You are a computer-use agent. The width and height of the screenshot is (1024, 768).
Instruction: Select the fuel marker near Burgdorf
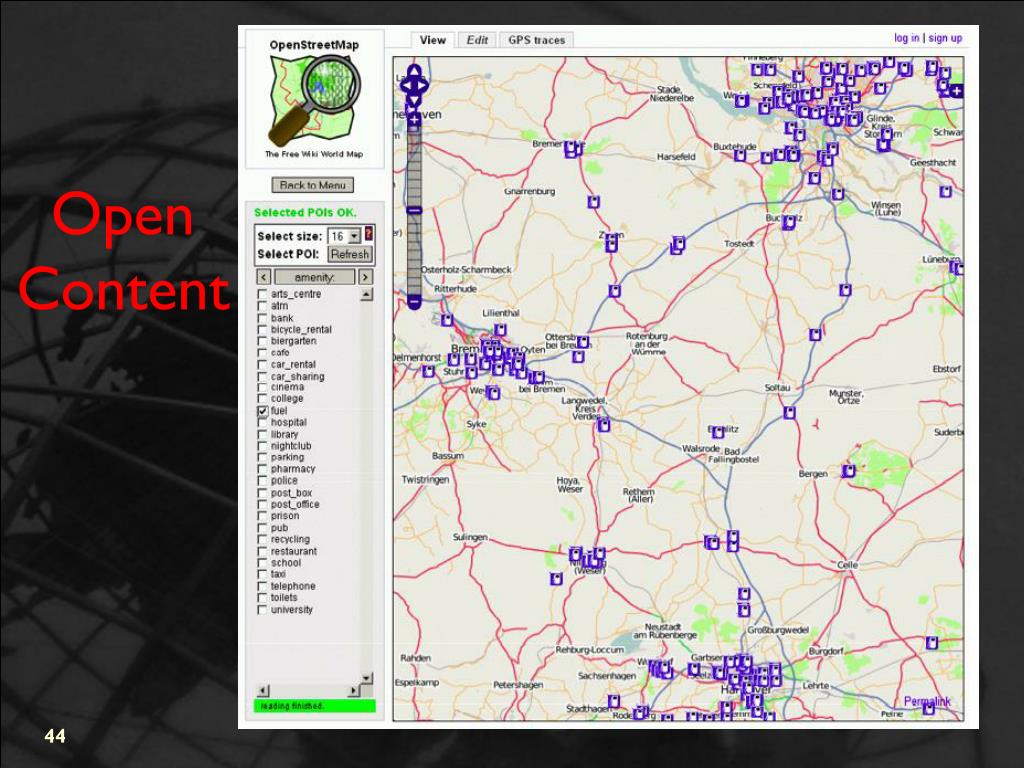pyautogui.click(x=932, y=643)
